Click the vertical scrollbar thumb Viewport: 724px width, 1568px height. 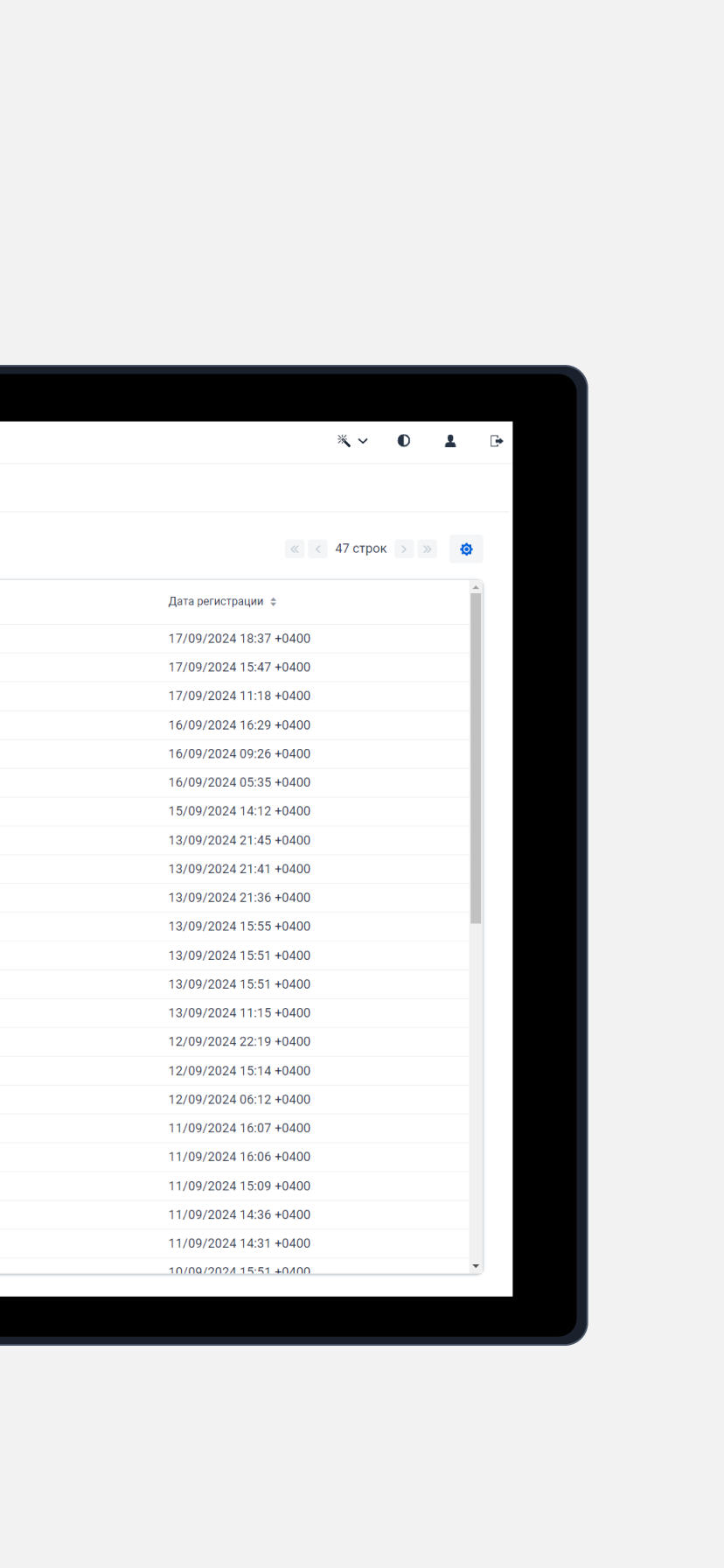476,758
